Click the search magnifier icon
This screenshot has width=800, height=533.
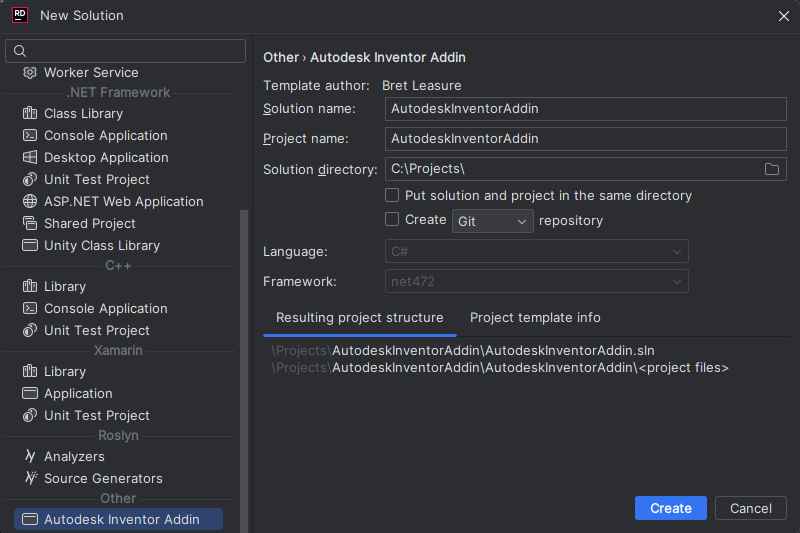coord(20,51)
